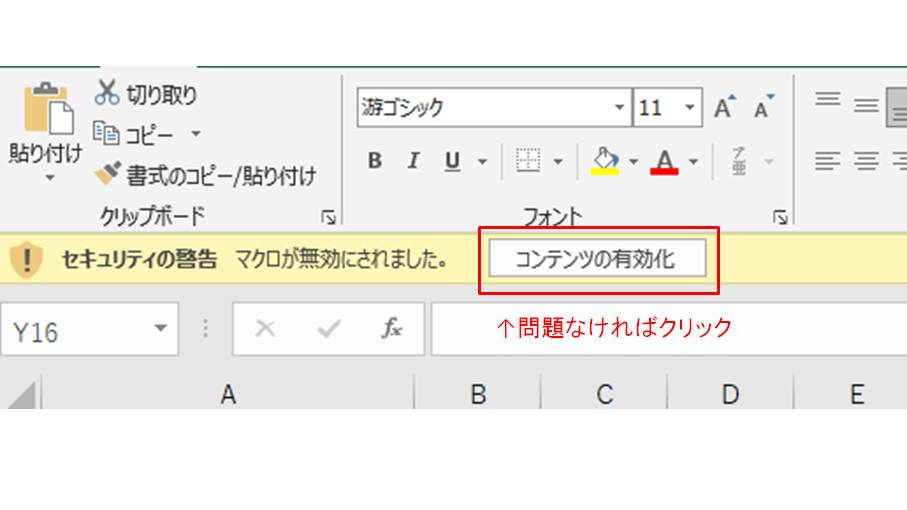Screen dimensions: 907x510
Task: Click the phonetic guide (ふりがな) icon
Action: tap(739, 161)
